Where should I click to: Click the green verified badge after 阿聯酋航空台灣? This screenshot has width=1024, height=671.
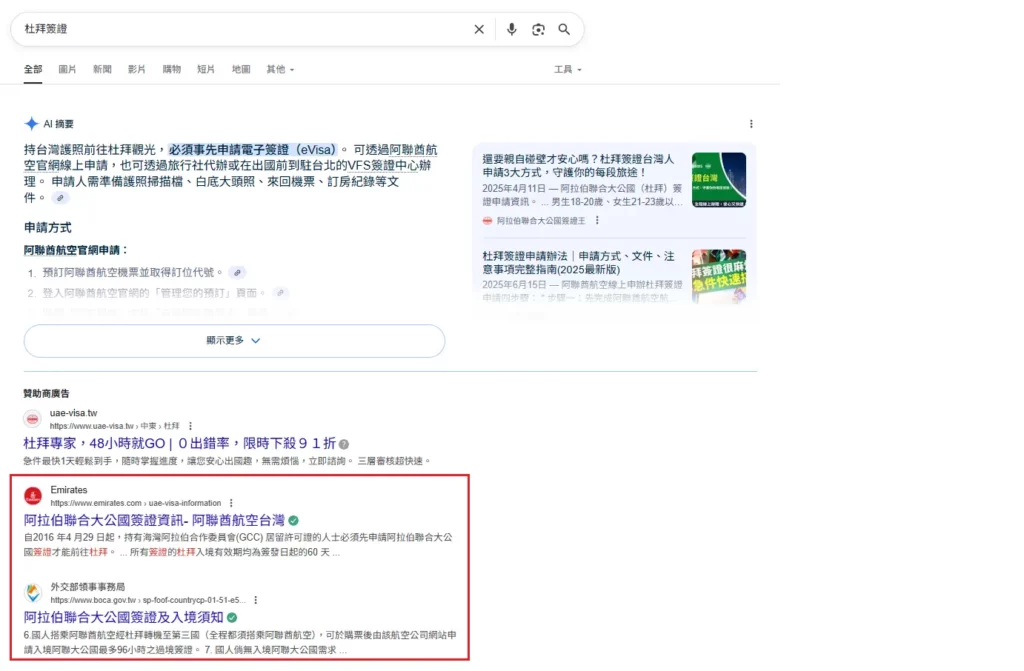pos(294,521)
